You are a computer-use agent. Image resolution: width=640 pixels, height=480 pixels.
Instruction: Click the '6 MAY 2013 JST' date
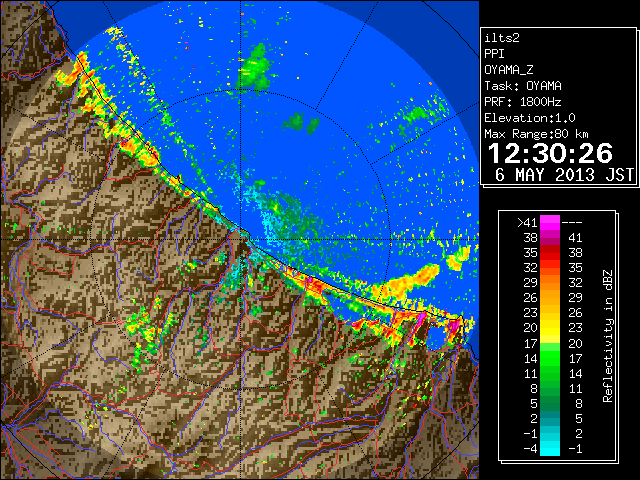coord(564,175)
